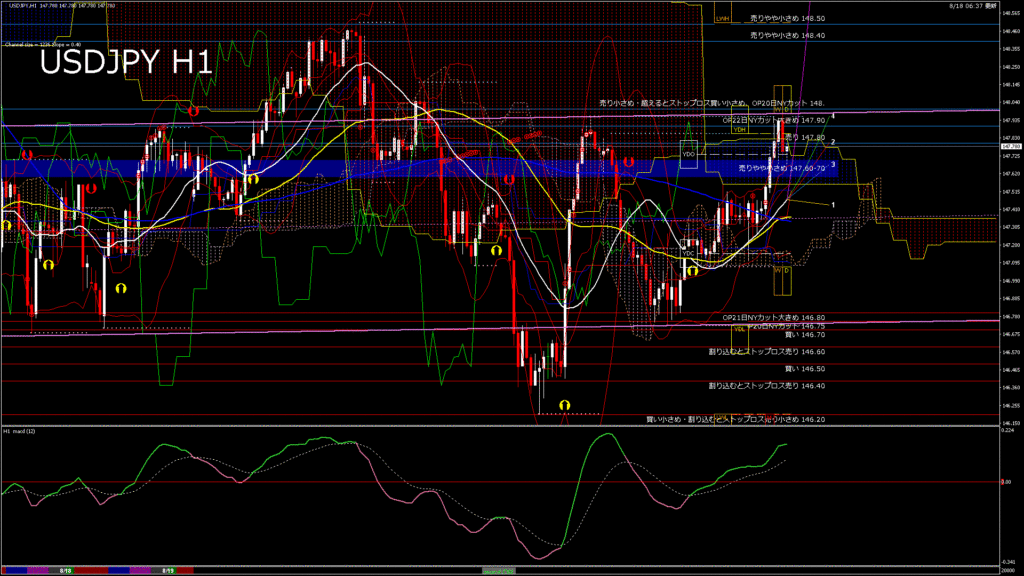Click the YDH yellow box marker
Viewport: 1024px width, 576px height.
(739, 129)
